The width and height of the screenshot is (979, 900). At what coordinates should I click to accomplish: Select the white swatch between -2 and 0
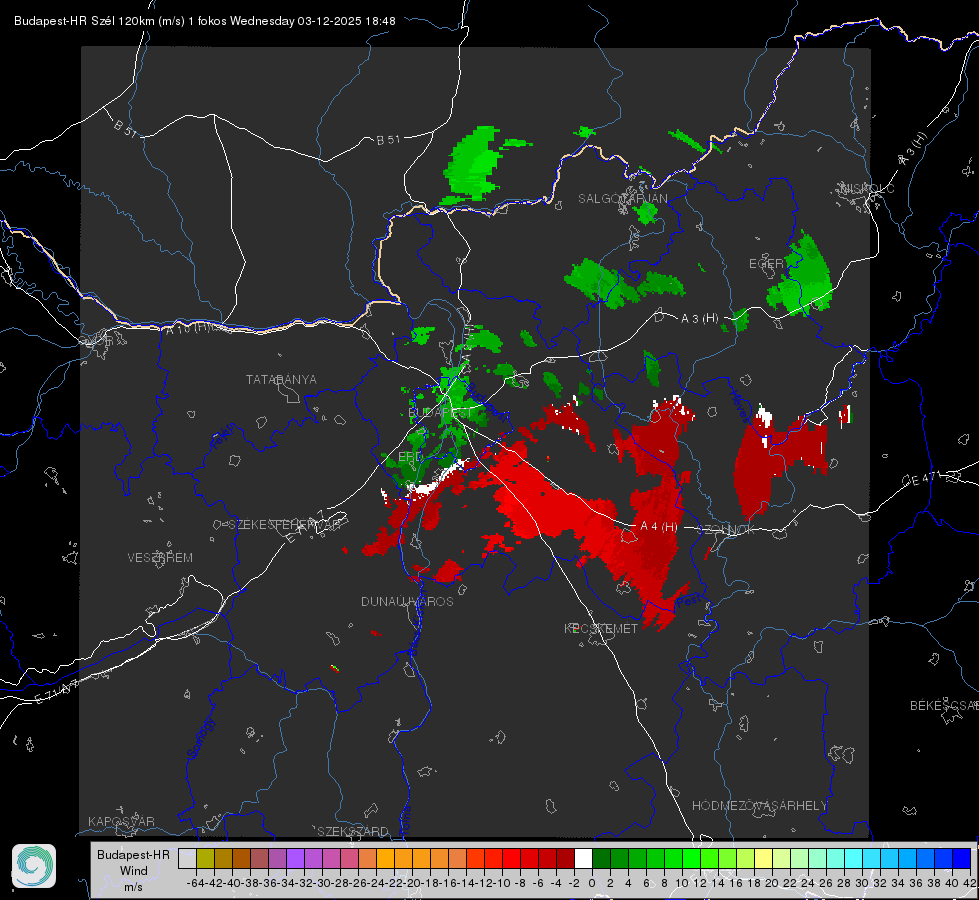[x=583, y=858]
